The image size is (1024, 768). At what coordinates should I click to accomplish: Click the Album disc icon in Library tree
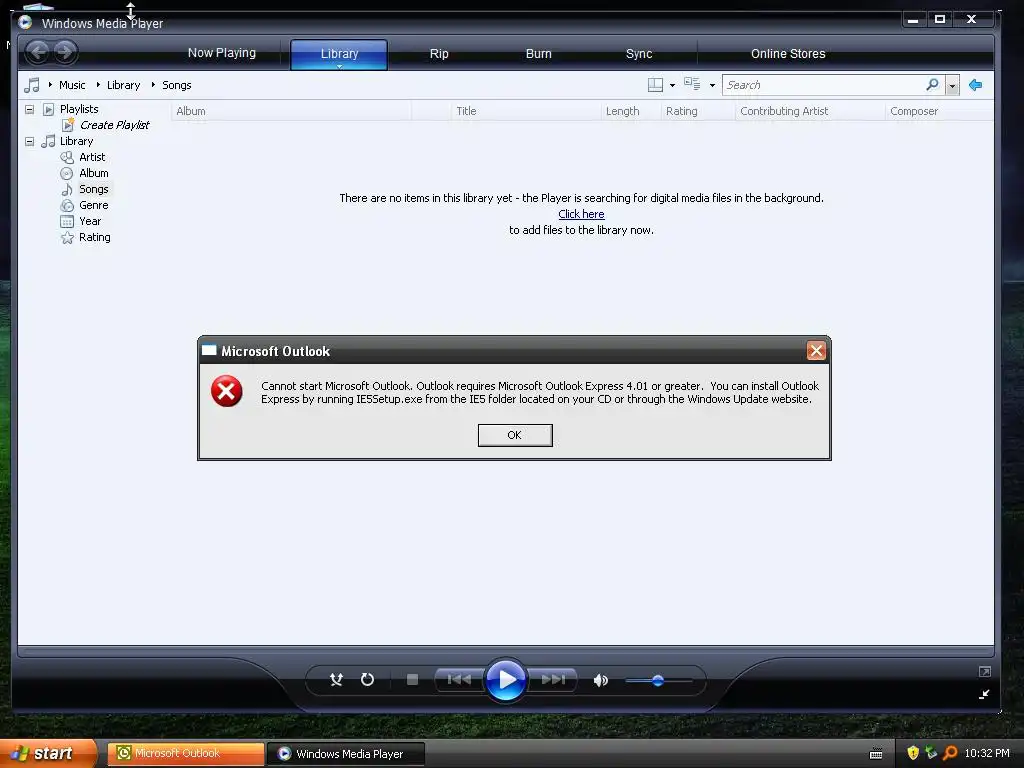click(x=67, y=173)
